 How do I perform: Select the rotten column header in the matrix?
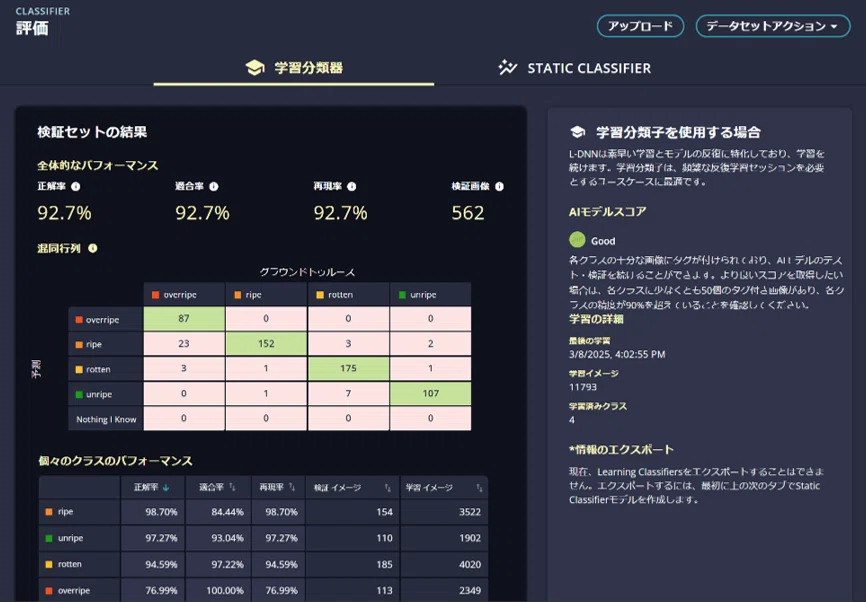[348, 294]
